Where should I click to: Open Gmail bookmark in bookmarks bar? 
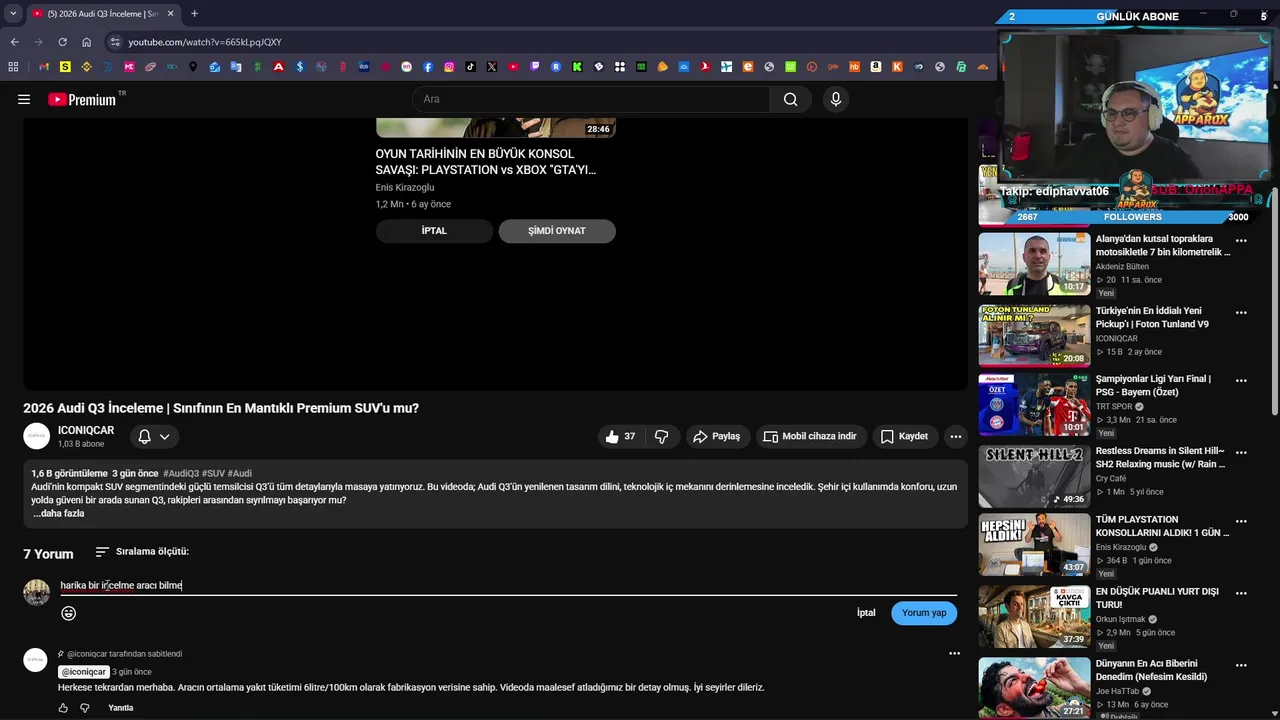pos(43,67)
